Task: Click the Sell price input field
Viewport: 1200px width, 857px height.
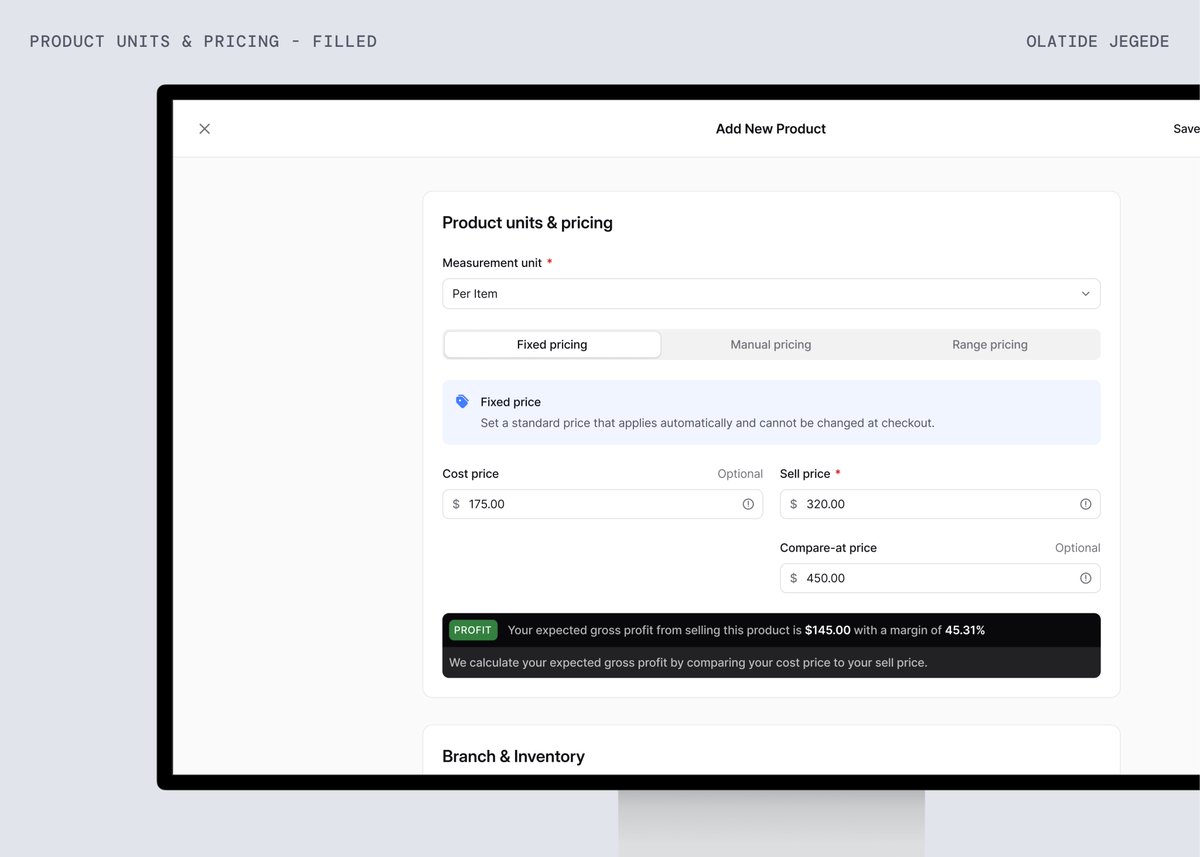Action: click(x=940, y=504)
